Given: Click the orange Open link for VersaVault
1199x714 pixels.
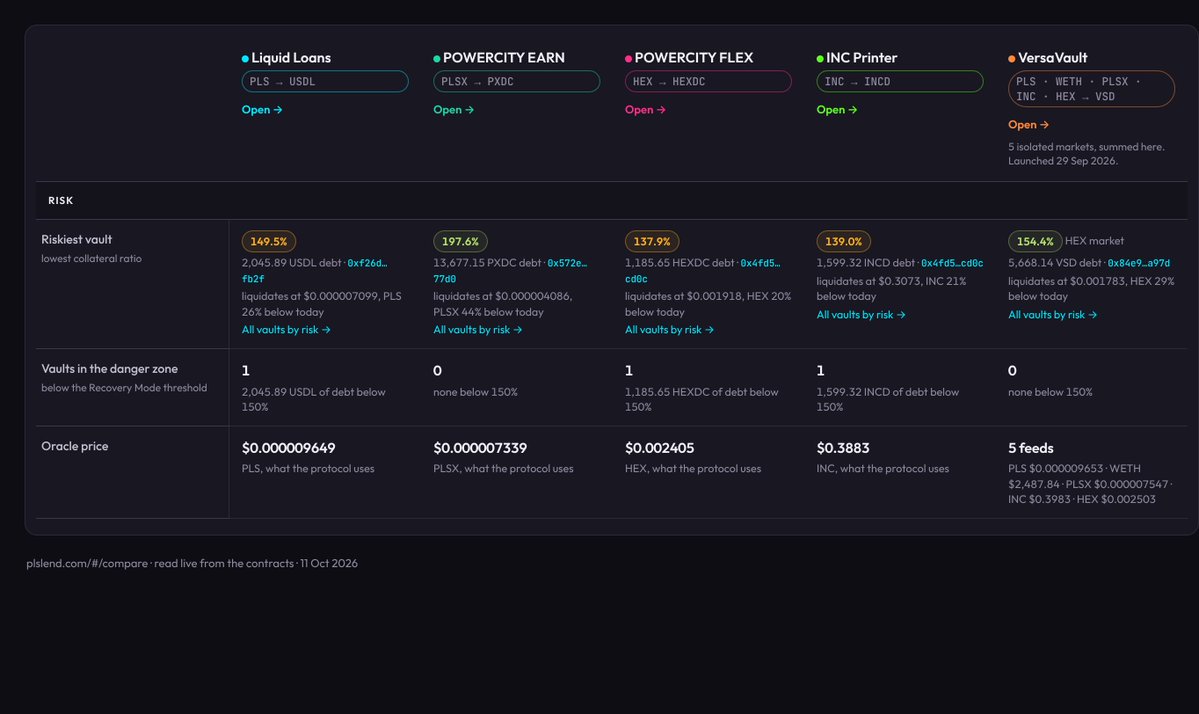Looking at the screenshot, I should [x=1028, y=125].
